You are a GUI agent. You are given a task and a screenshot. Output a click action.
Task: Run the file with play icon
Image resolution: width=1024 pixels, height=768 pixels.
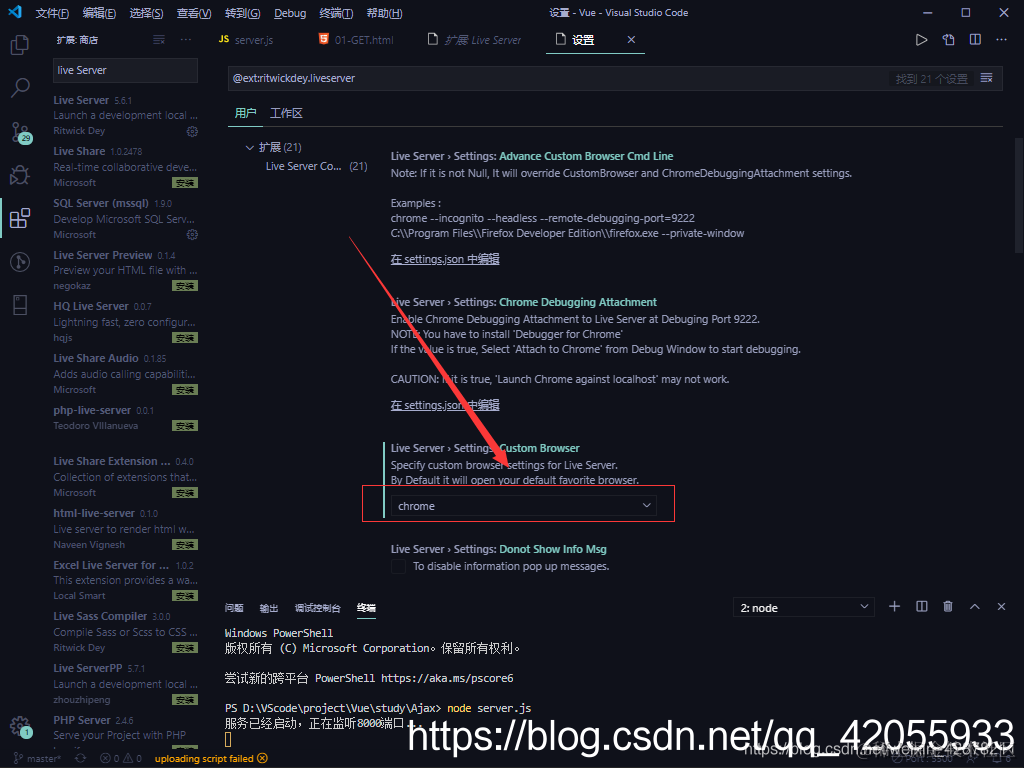point(921,40)
